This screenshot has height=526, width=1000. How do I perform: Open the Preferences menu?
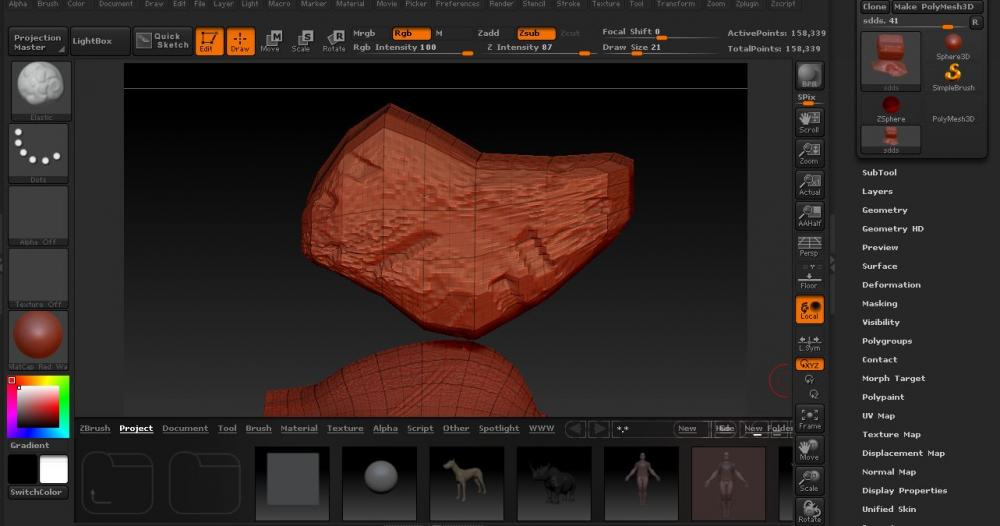coord(457,4)
